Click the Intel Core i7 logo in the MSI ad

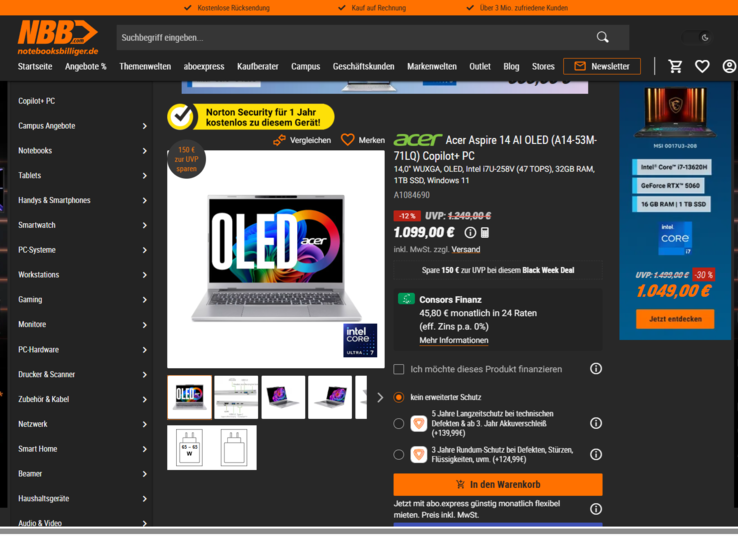pyautogui.click(x=675, y=238)
